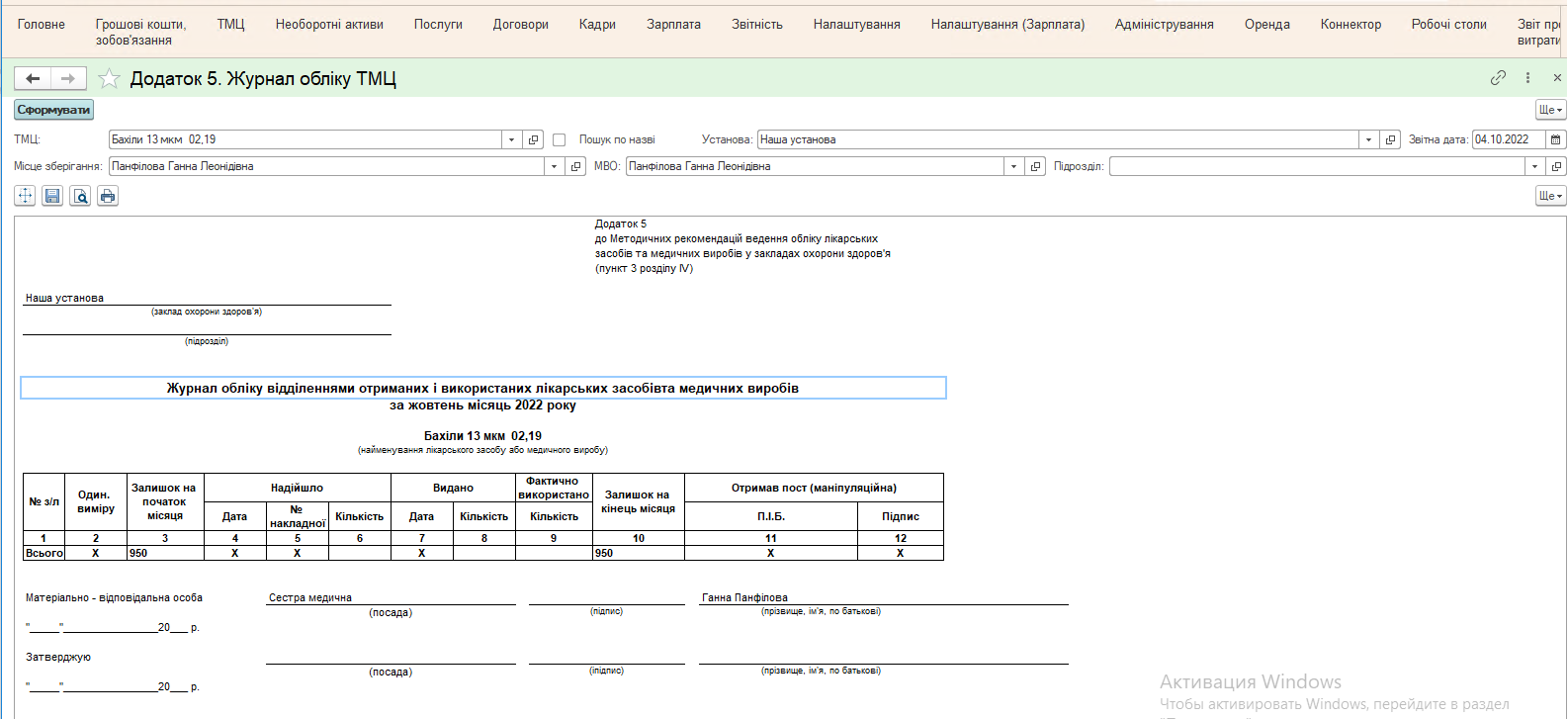Click the open-form icon beside the ТМЦ field
The width and height of the screenshot is (1568, 719).
pyautogui.click(x=533, y=139)
